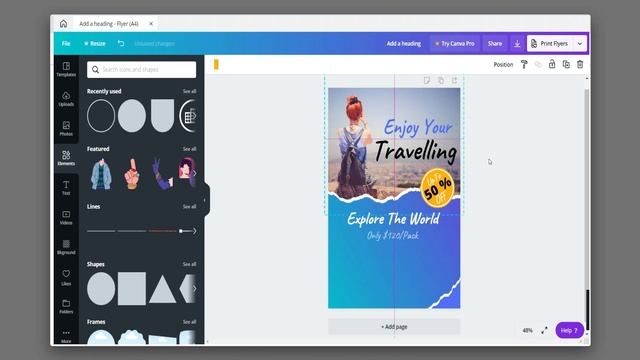Click the Home icon tab
Image resolution: width=640 pixels, height=360 pixels.
63,24
